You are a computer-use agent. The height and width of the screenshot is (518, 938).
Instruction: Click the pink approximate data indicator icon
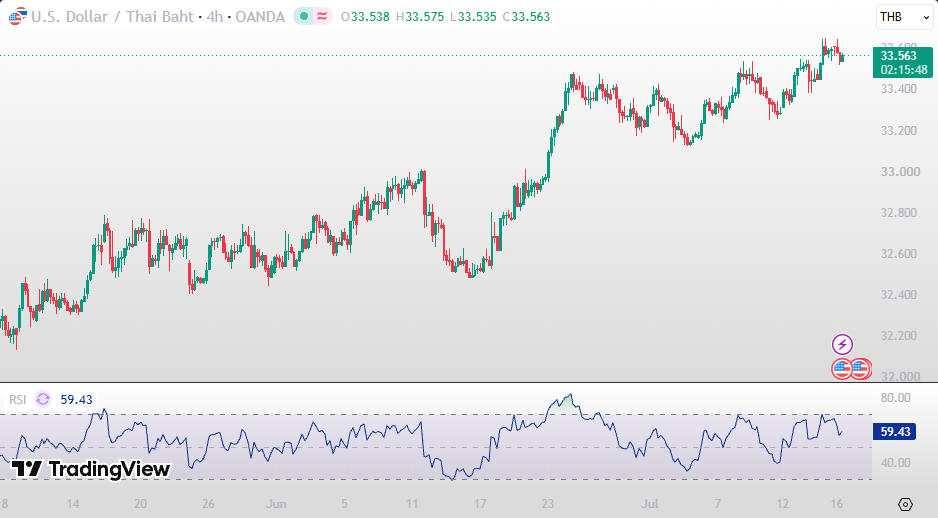pyautogui.click(x=322, y=17)
